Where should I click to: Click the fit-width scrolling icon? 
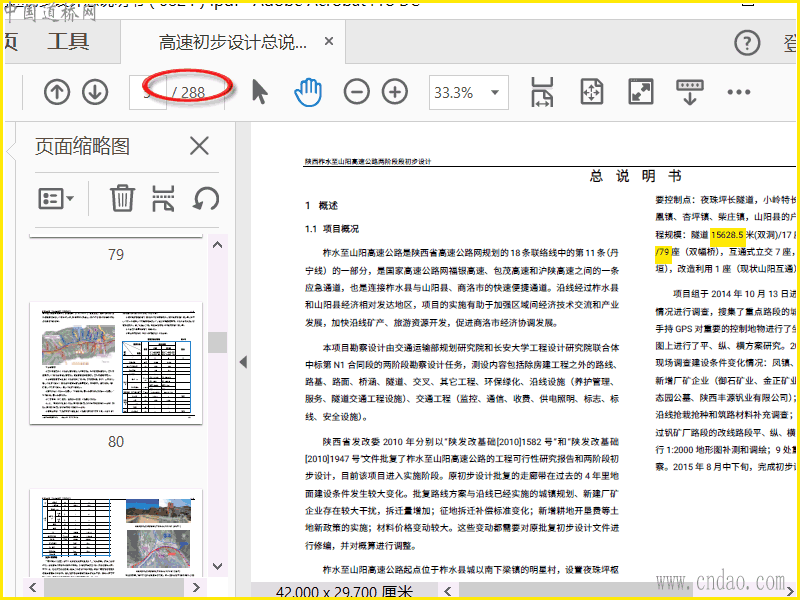click(542, 92)
